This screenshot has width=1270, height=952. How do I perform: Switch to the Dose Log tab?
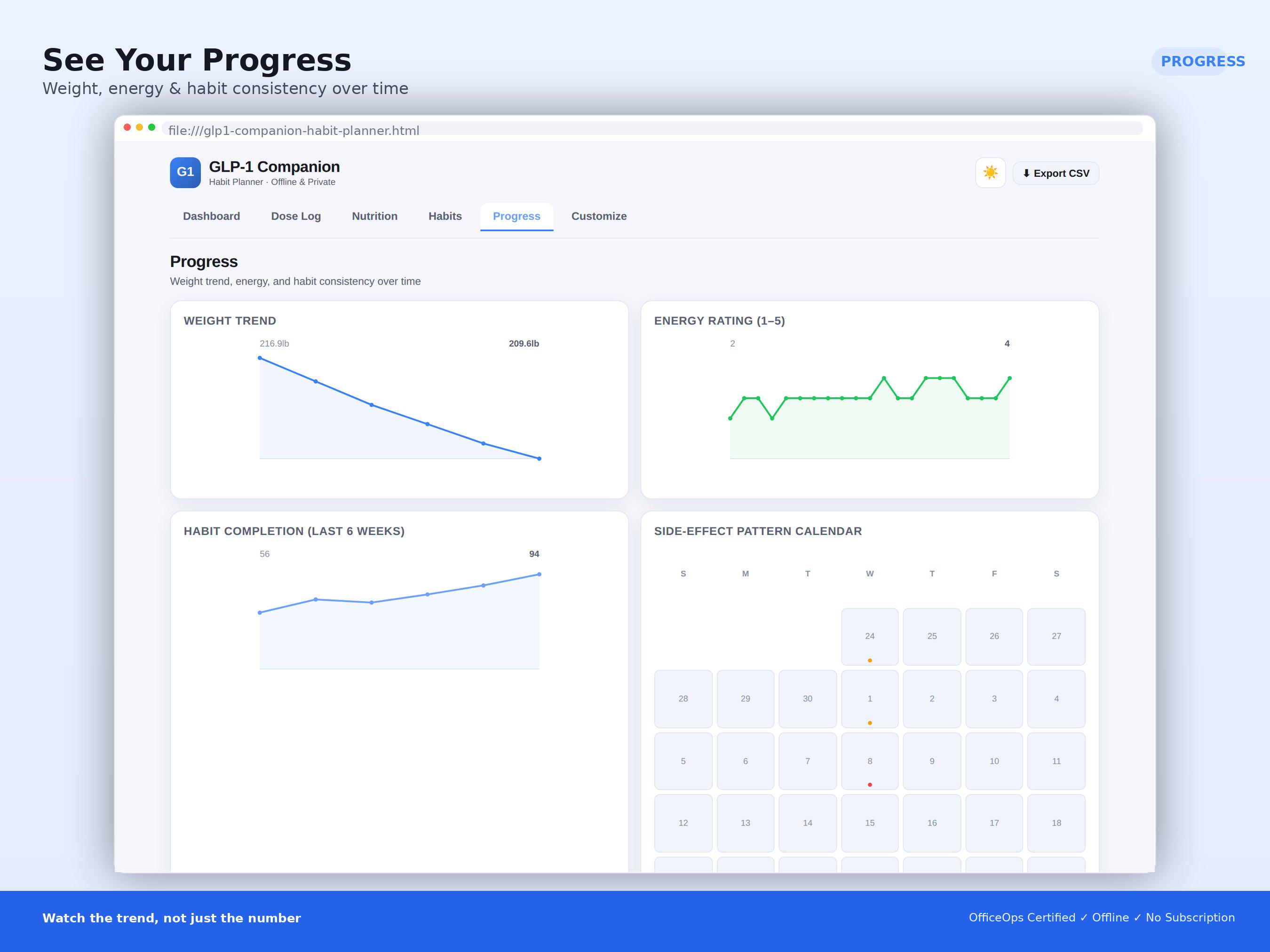pyautogui.click(x=296, y=216)
